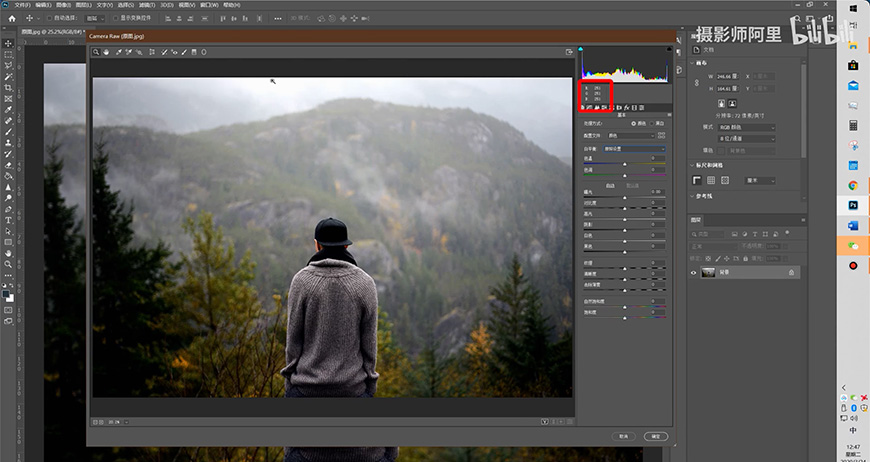Adjust the Saturation slider handle
Screen dimensions: 870x462
(x=625, y=318)
